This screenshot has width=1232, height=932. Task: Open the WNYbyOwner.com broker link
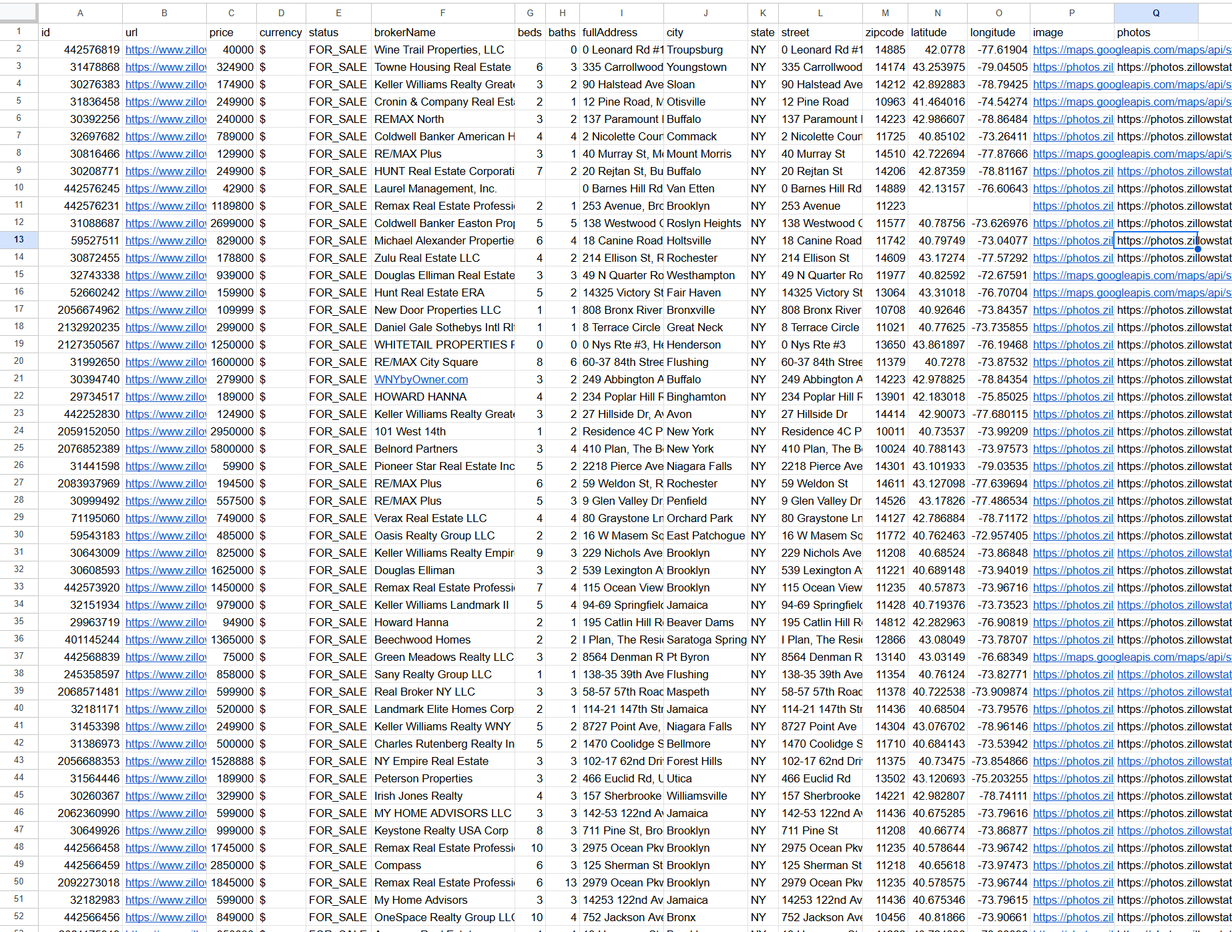[x=421, y=379]
